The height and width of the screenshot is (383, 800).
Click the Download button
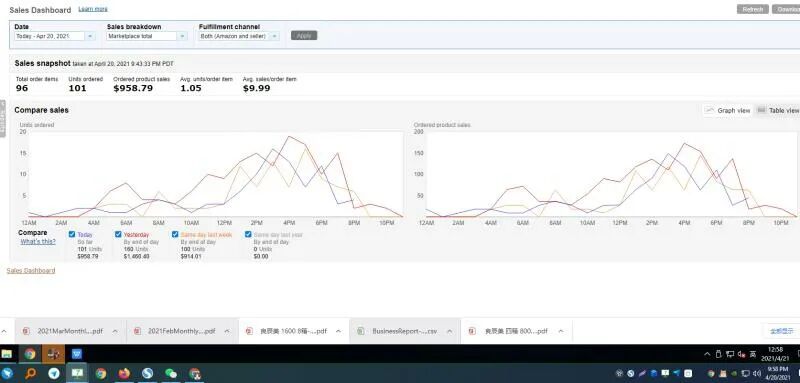(x=786, y=9)
